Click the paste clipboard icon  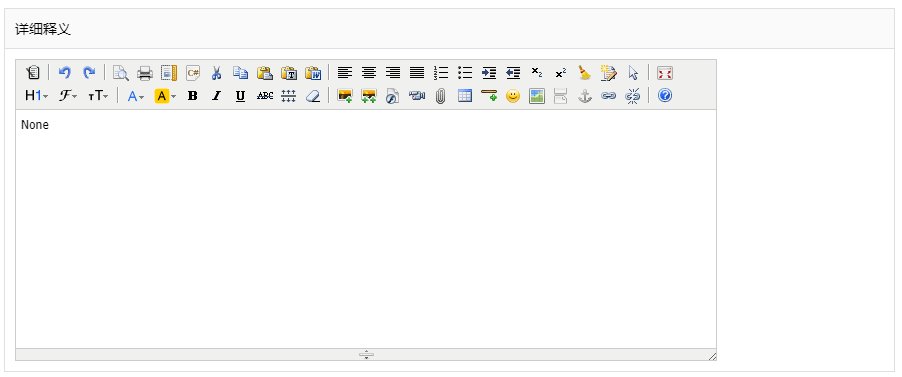265,73
